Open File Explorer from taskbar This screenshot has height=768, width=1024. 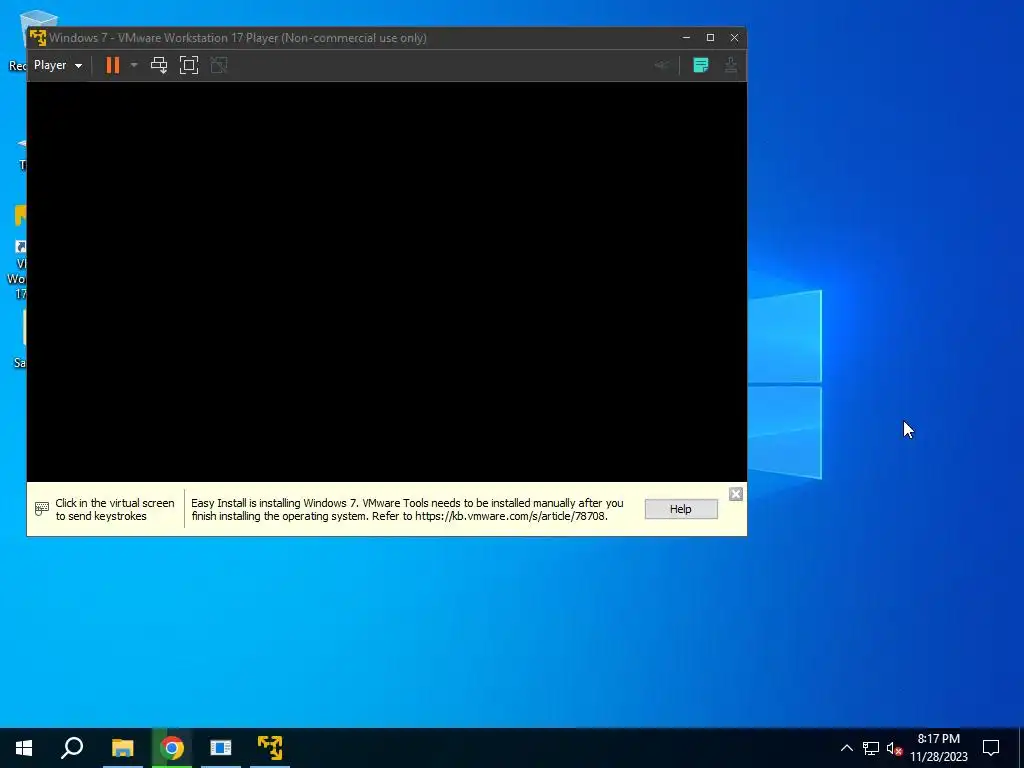[x=122, y=748]
